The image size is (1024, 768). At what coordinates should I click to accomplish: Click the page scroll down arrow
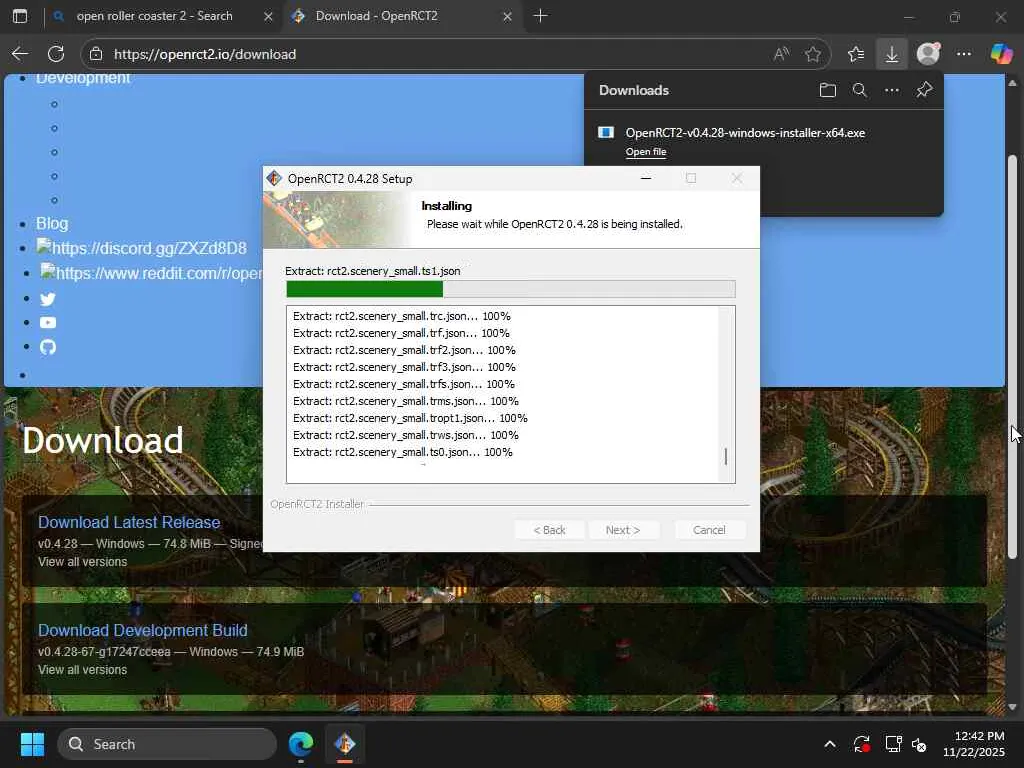click(x=1012, y=707)
